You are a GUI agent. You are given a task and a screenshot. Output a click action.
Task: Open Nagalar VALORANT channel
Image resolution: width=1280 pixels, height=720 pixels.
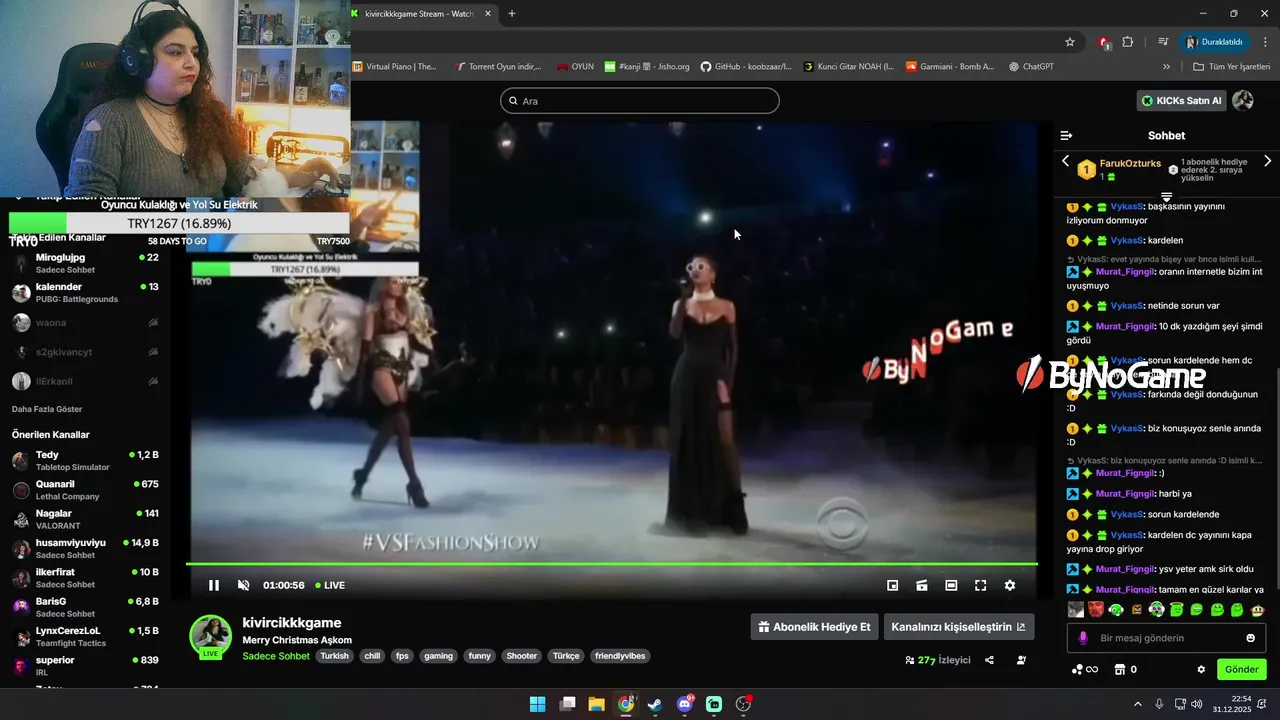click(85, 519)
